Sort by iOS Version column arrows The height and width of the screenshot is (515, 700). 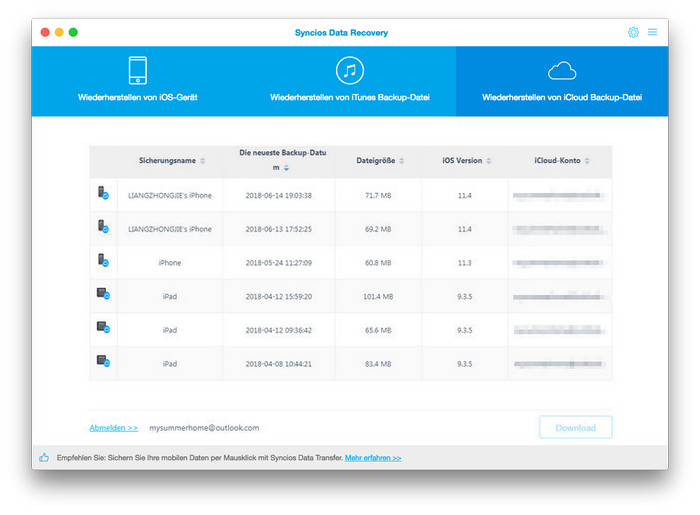(x=489, y=161)
